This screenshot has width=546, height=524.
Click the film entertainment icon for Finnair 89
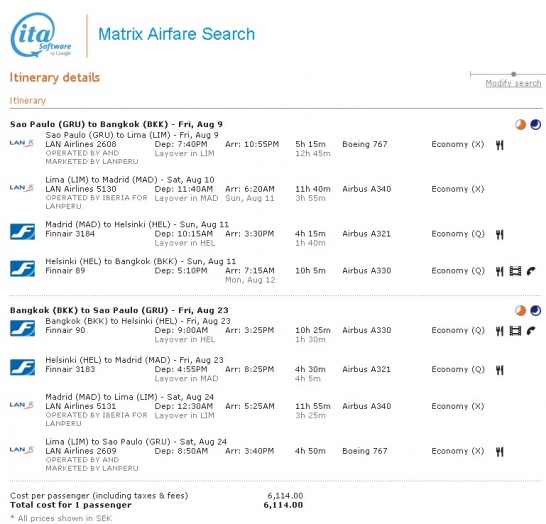pyautogui.click(x=515, y=271)
